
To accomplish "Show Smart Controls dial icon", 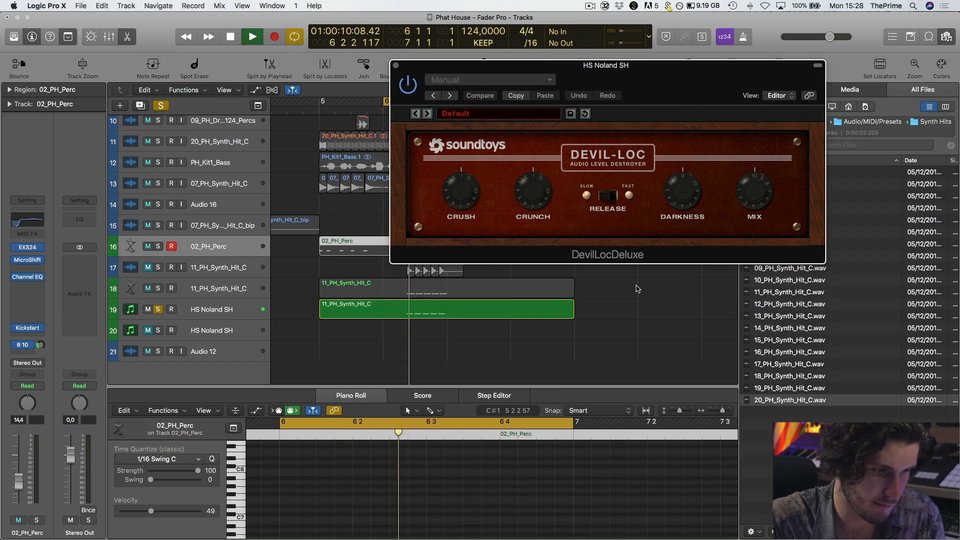I will 91,37.
